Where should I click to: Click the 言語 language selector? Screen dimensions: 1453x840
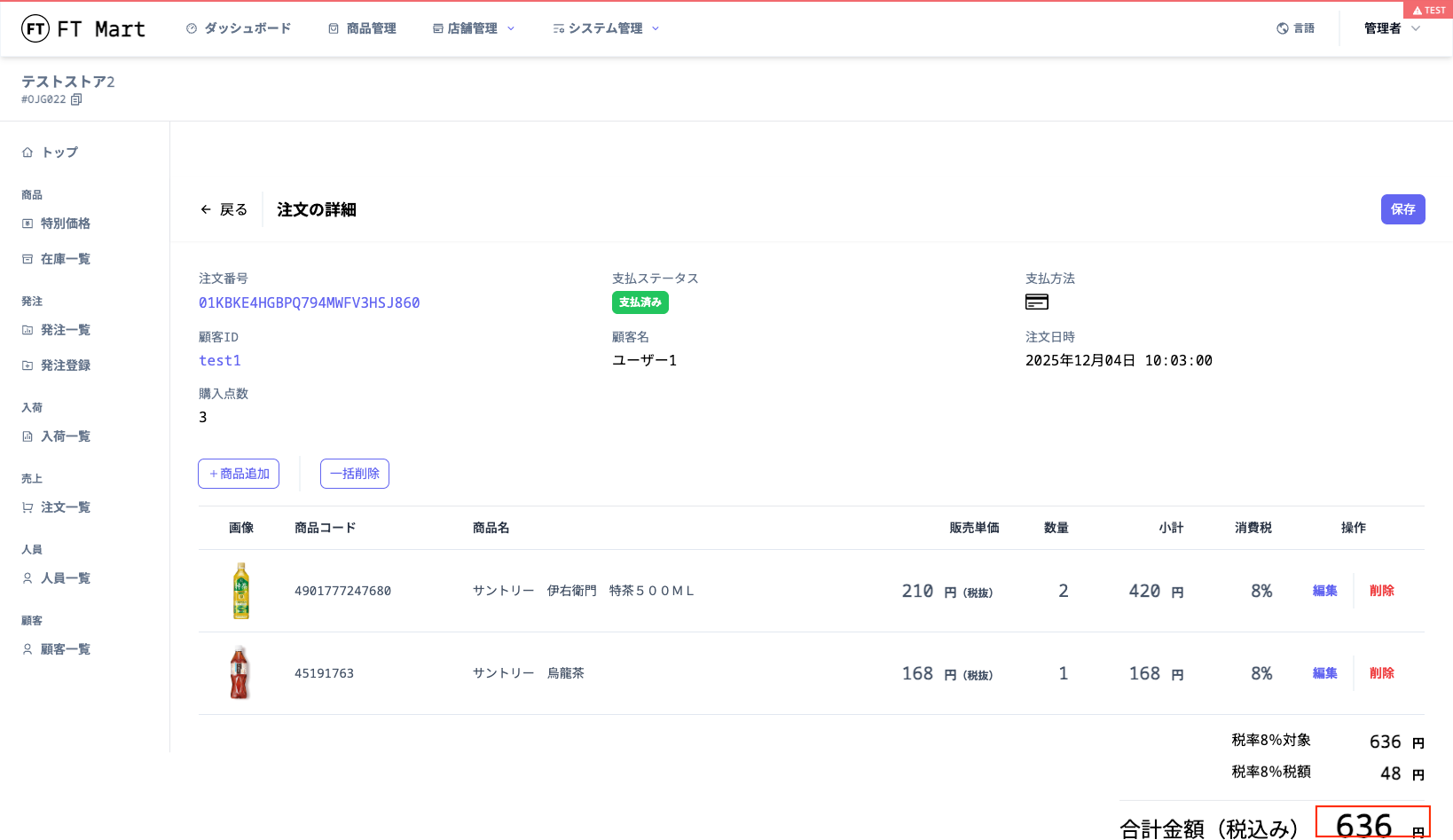pos(1295,28)
